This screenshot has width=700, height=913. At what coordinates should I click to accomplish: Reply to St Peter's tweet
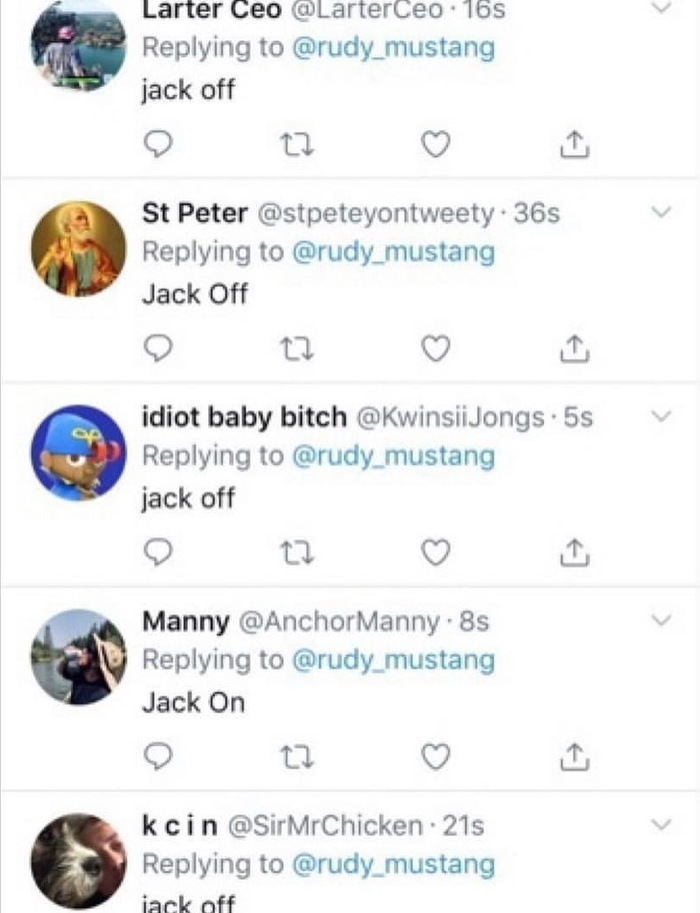[160, 350]
